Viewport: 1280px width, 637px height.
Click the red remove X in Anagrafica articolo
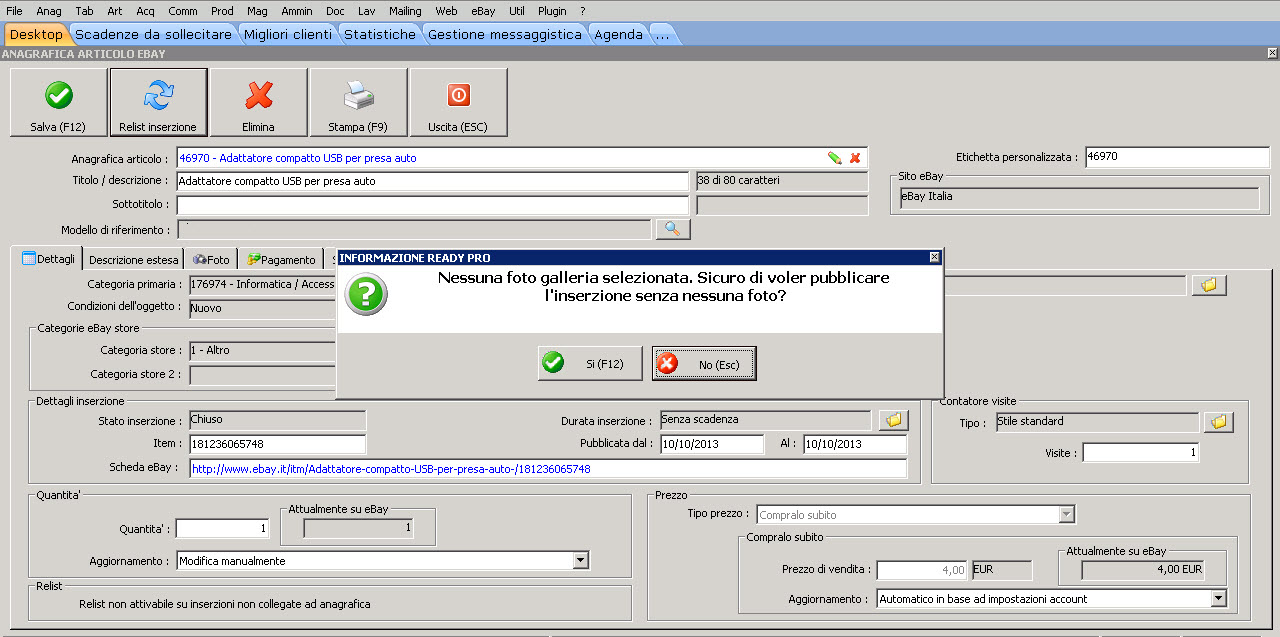coord(855,158)
